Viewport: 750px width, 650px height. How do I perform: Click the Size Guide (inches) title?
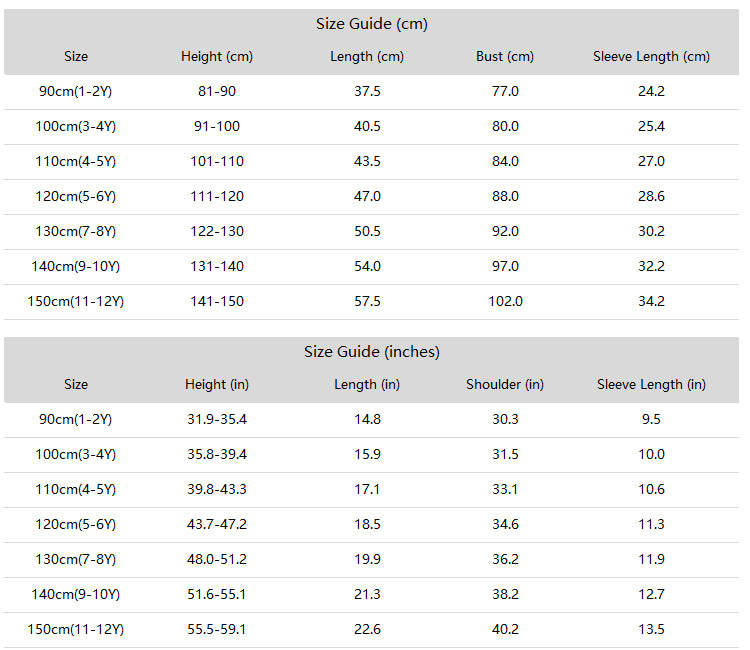372,352
